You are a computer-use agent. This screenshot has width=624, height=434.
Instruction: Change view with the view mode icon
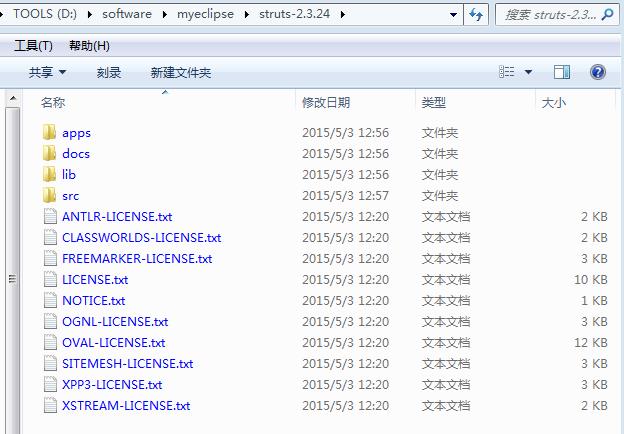[x=507, y=72]
